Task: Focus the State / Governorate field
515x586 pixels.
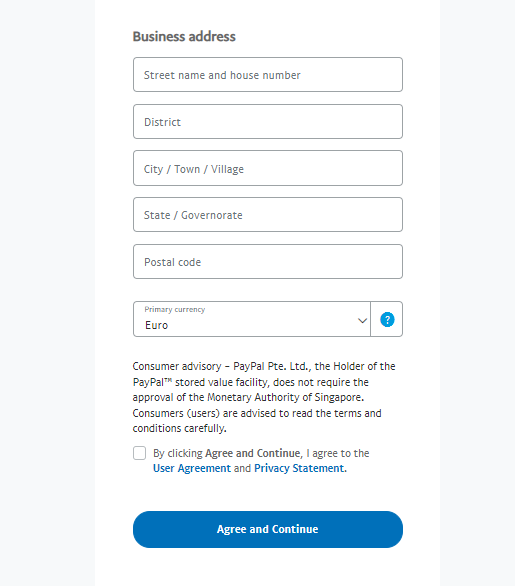Action: (x=268, y=215)
